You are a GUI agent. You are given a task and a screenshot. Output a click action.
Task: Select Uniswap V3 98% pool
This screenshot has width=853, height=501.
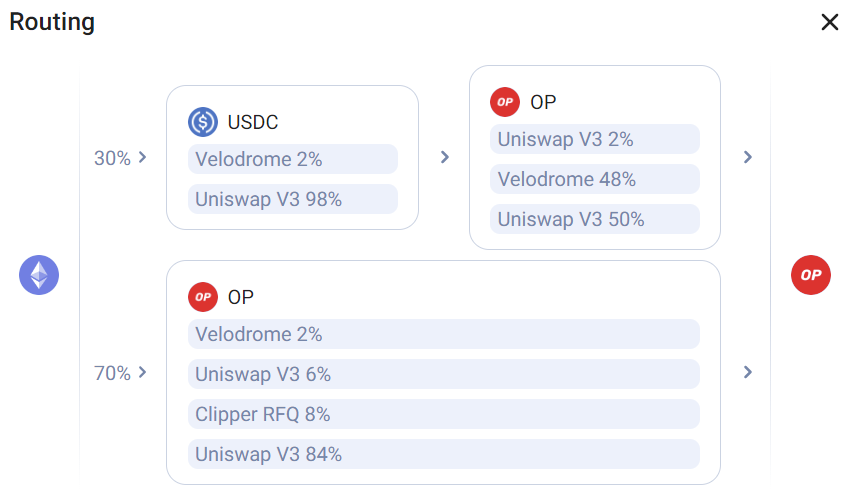click(292, 199)
